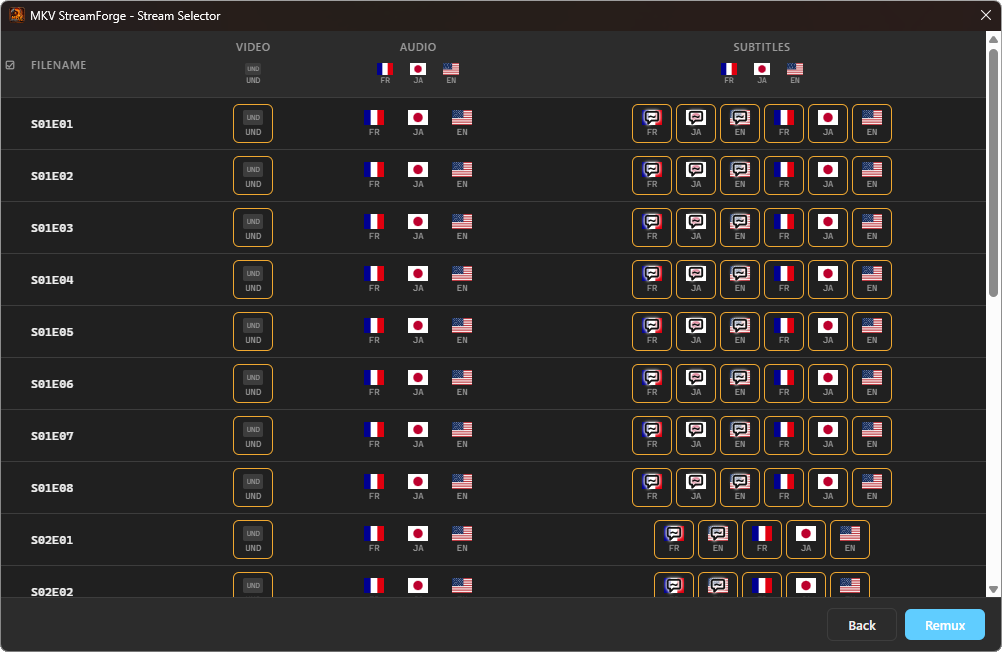The height and width of the screenshot is (652, 1002).
Task: Toggle French flag subtitle for S01E07
Action: pos(784,435)
